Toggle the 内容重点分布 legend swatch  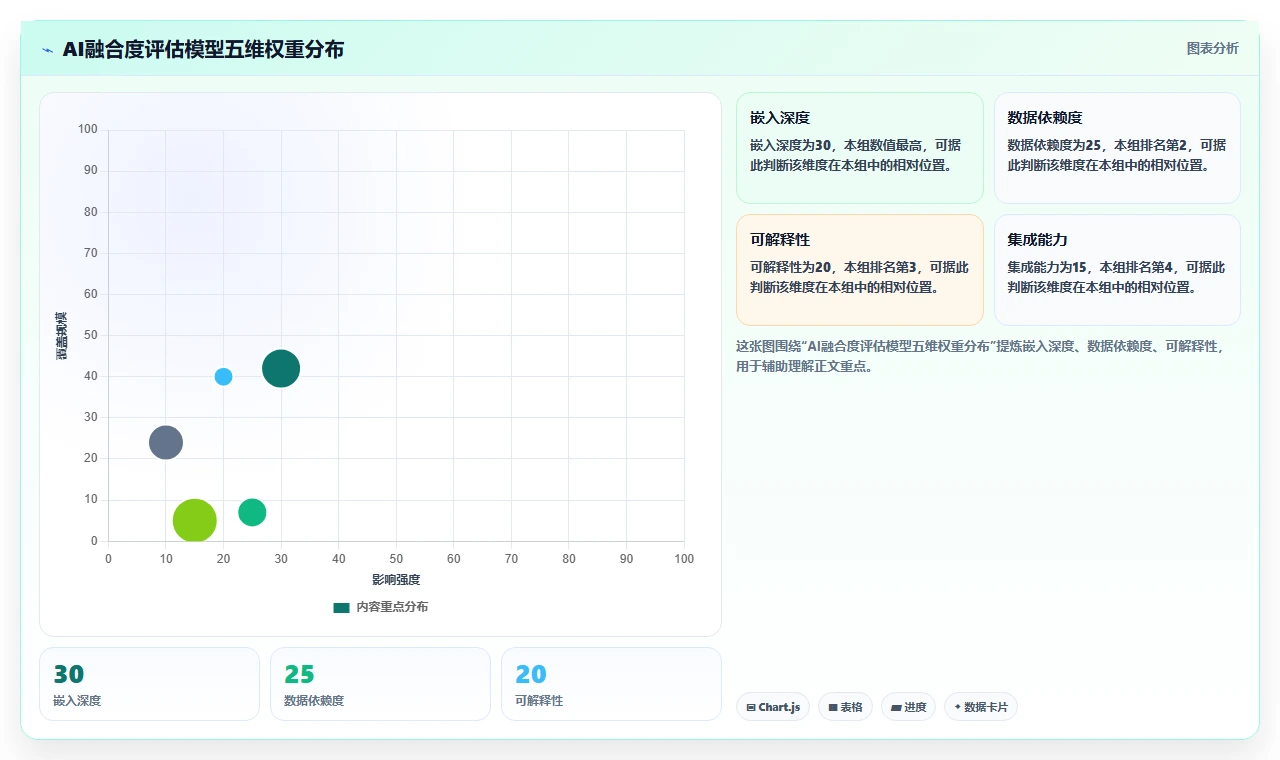point(341,607)
